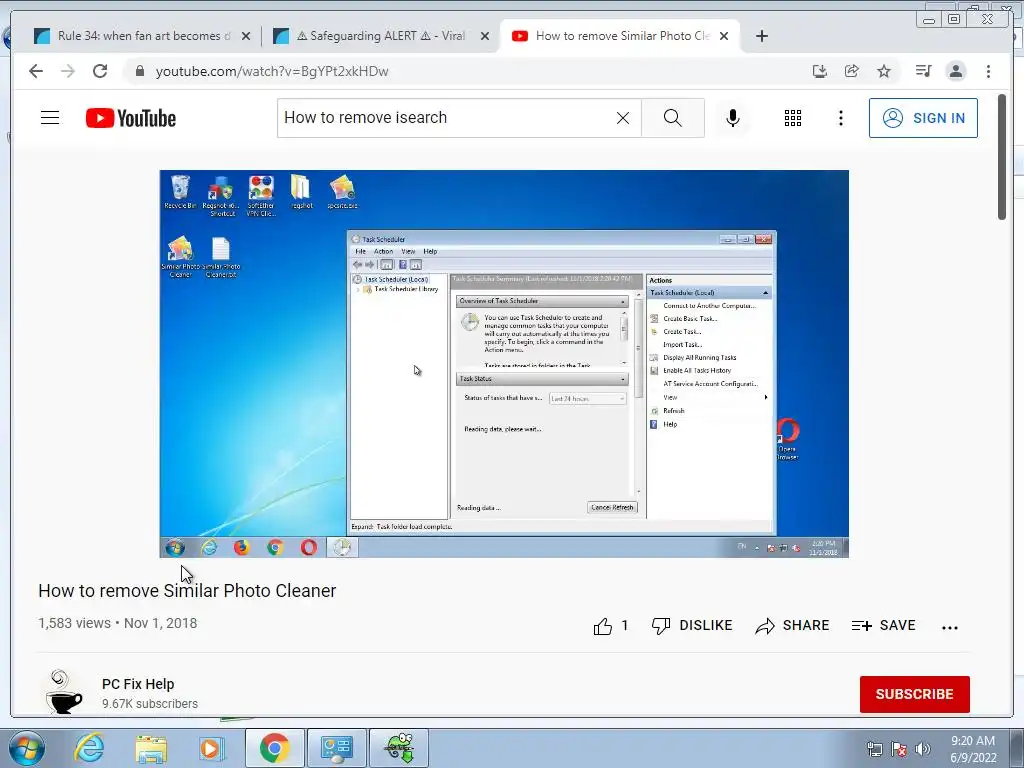The width and height of the screenshot is (1024, 768).
Task: Reload the current page
Action: pyautogui.click(x=100, y=71)
